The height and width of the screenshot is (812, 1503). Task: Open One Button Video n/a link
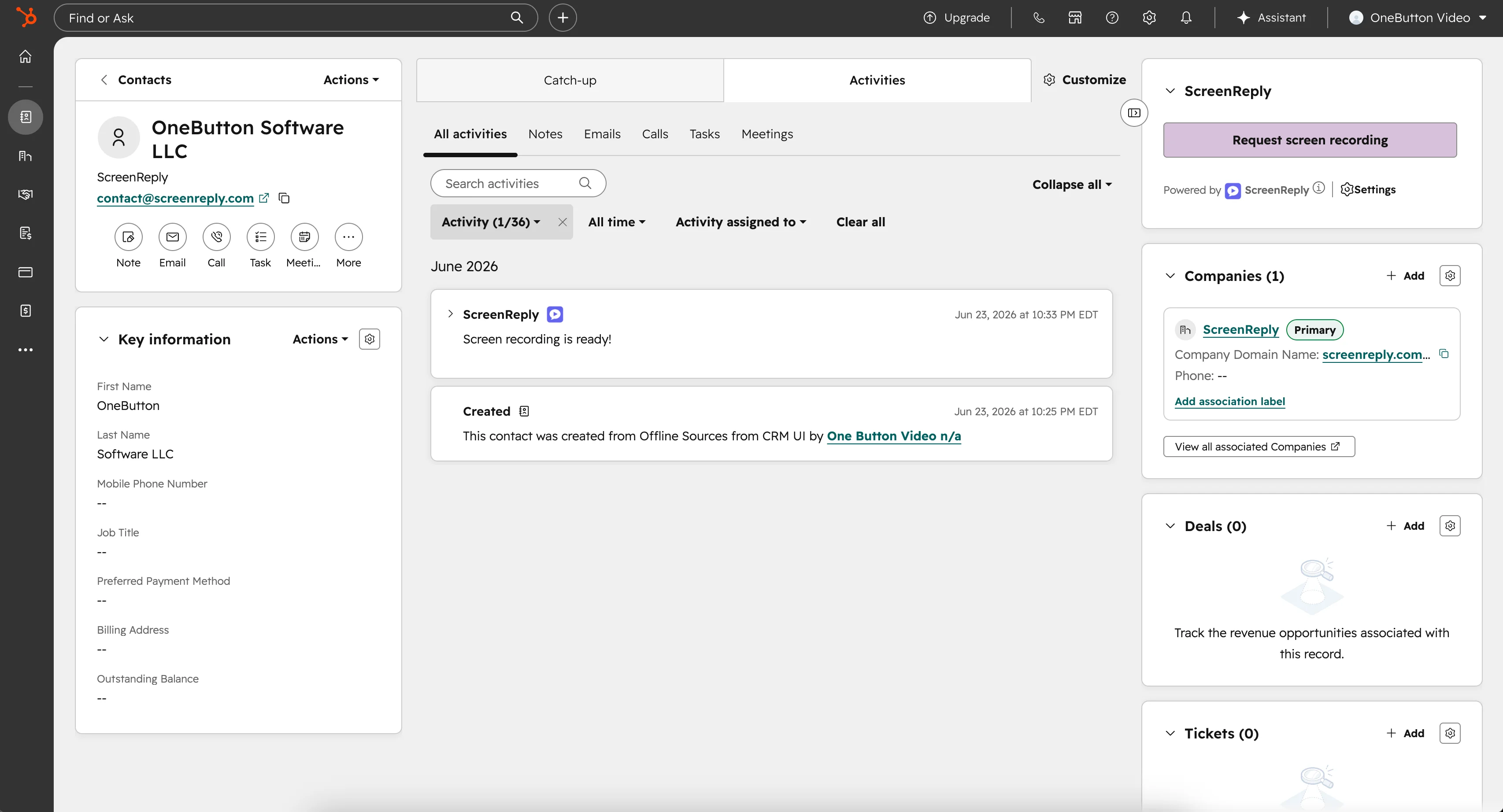coord(893,436)
